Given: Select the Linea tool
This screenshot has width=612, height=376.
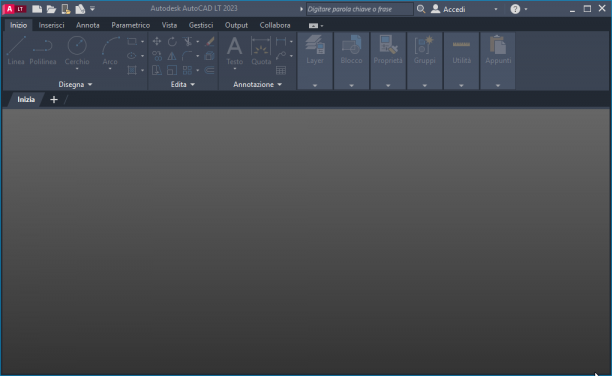Looking at the screenshot, I should pos(16,51).
